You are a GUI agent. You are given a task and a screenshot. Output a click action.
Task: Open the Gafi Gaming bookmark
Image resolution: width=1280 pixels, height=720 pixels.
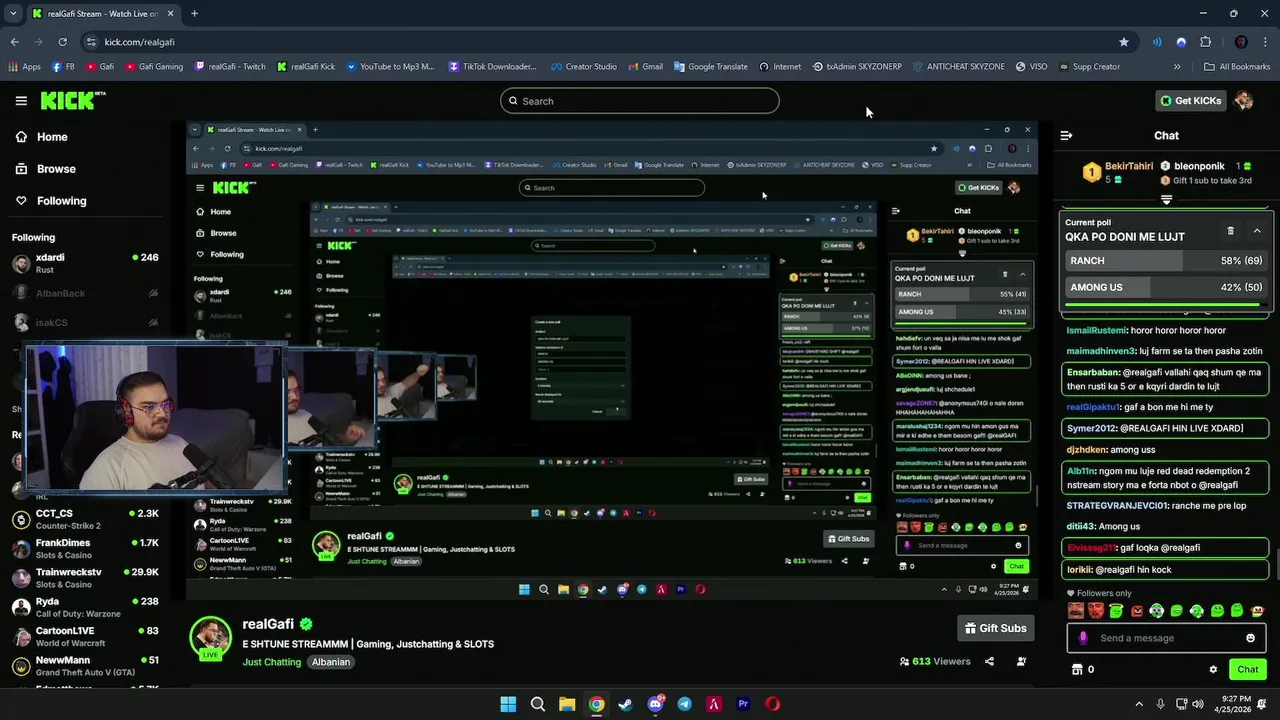click(153, 67)
